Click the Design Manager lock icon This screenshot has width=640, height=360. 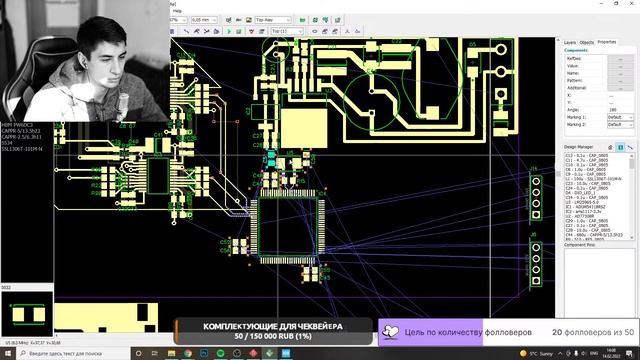(x=610, y=147)
